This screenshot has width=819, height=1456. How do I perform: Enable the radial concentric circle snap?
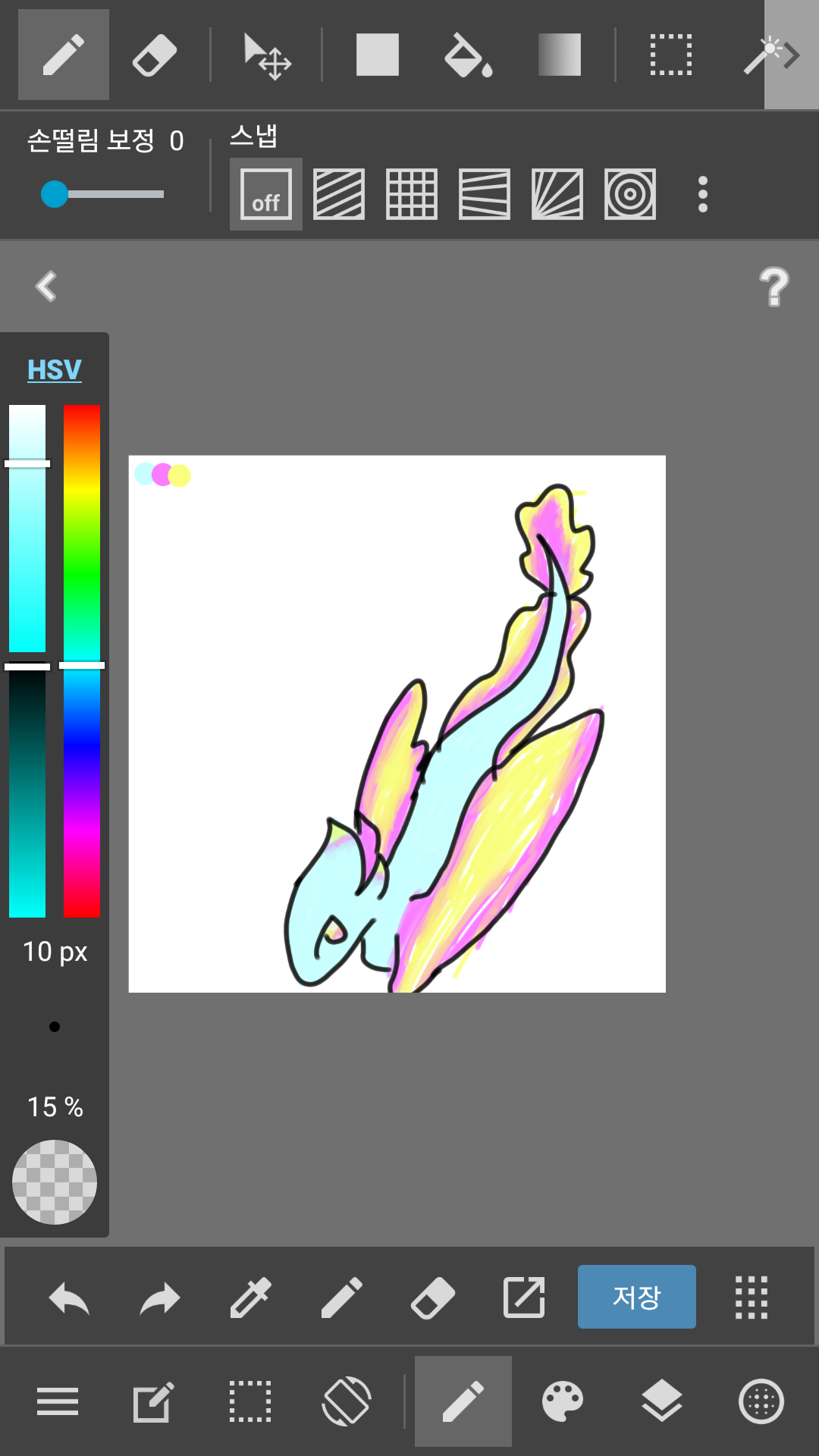(x=630, y=194)
